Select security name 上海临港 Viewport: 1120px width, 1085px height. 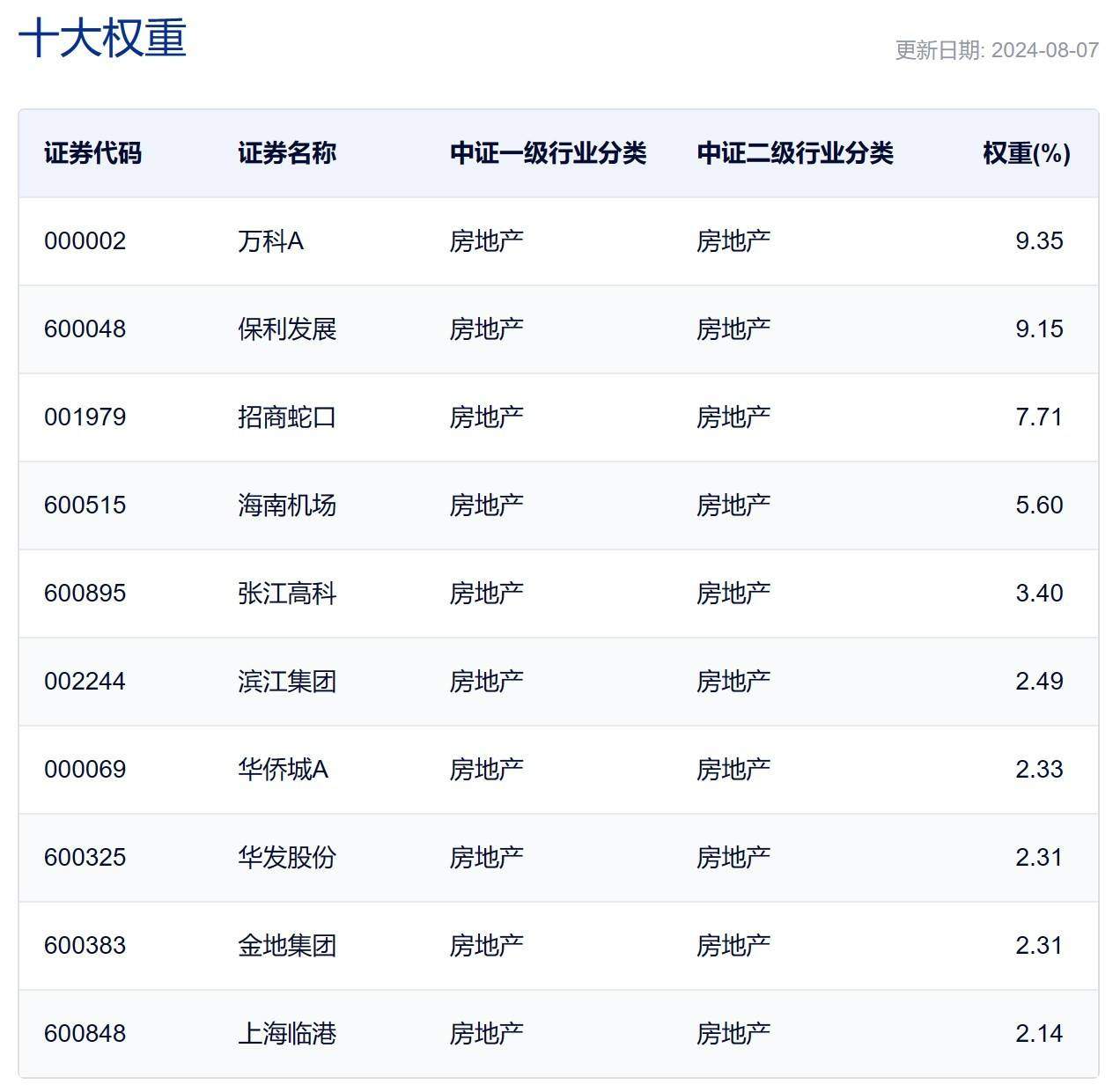coord(287,1034)
